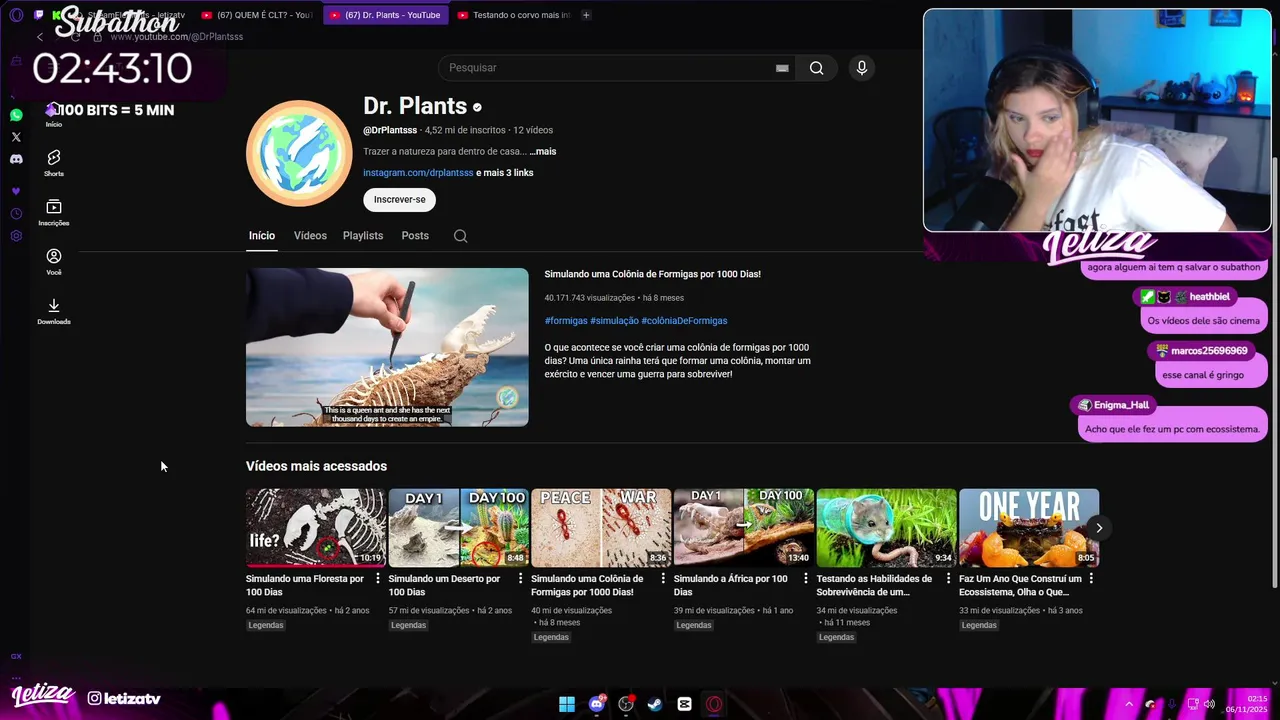Open options menu for 'Simulando a África por 100 Dias'
The height and width of the screenshot is (720, 1280).
(806, 579)
